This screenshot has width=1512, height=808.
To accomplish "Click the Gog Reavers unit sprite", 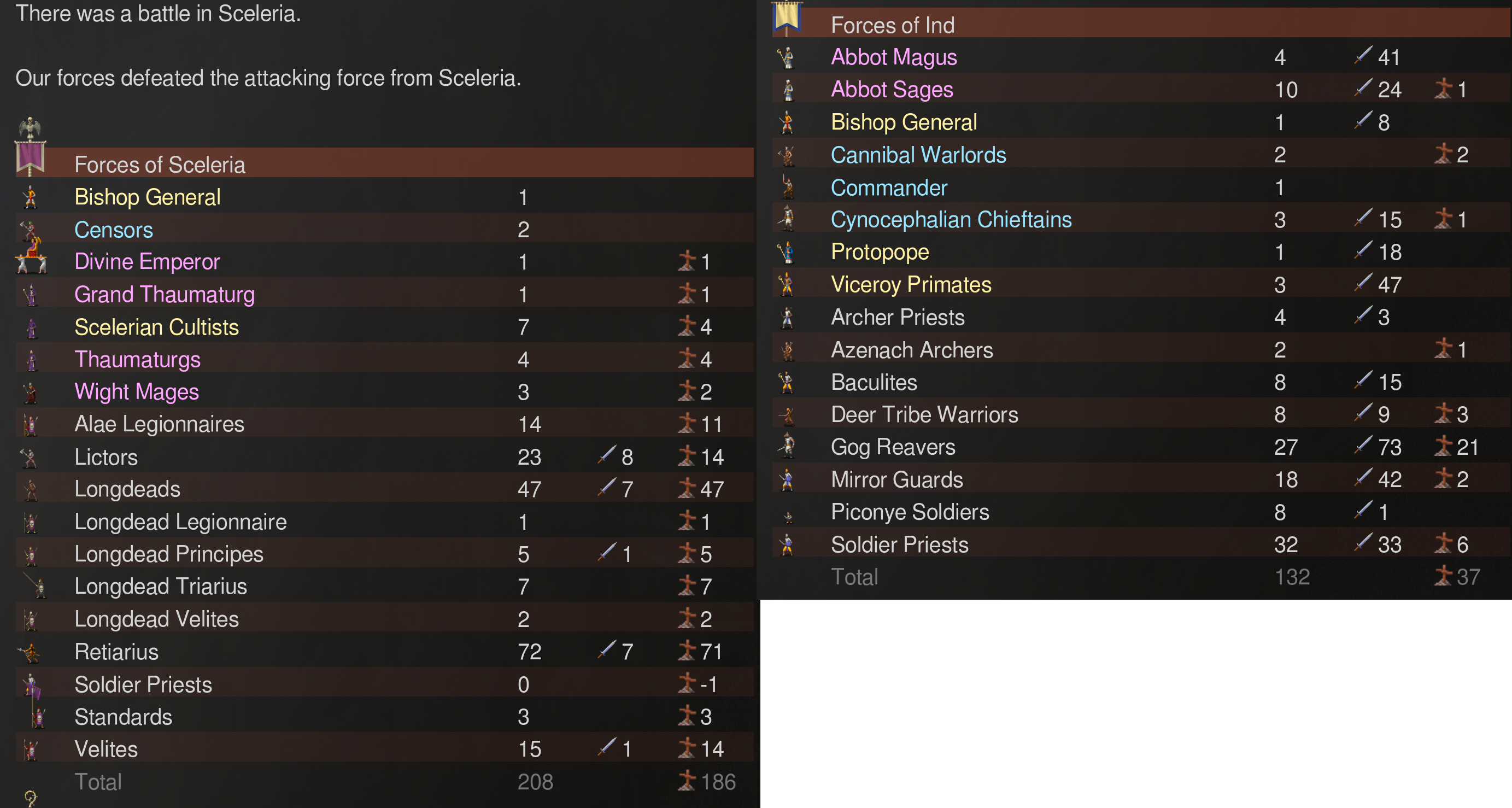I will (787, 446).
